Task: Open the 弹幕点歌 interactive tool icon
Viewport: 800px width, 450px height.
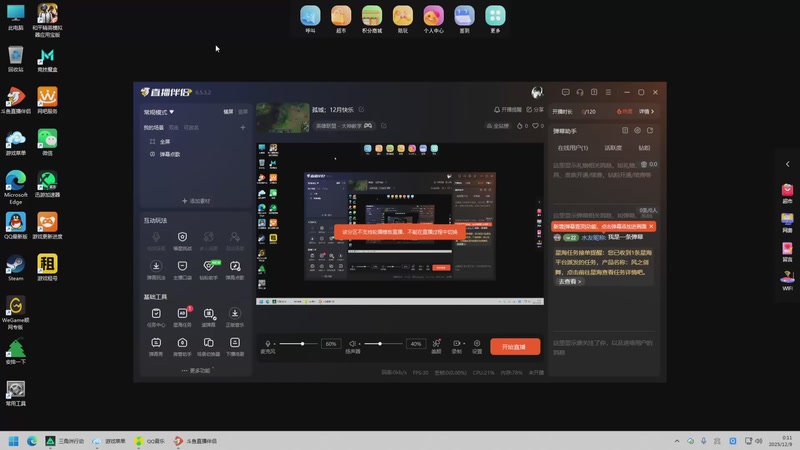Action: [235, 269]
